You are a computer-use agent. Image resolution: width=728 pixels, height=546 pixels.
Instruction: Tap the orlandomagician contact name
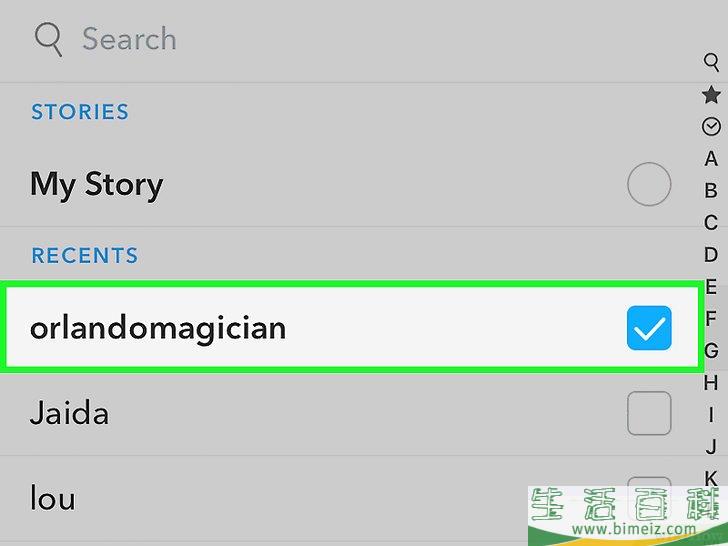coord(158,329)
